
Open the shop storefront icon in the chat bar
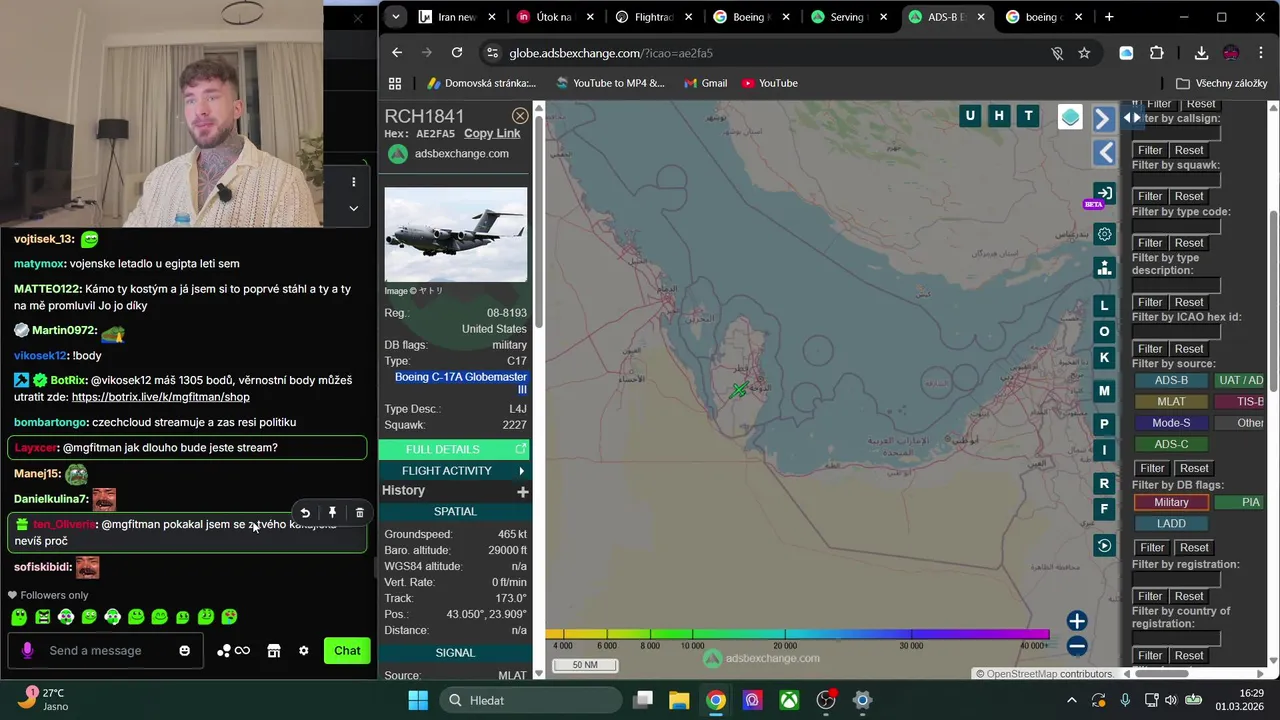tap(274, 651)
